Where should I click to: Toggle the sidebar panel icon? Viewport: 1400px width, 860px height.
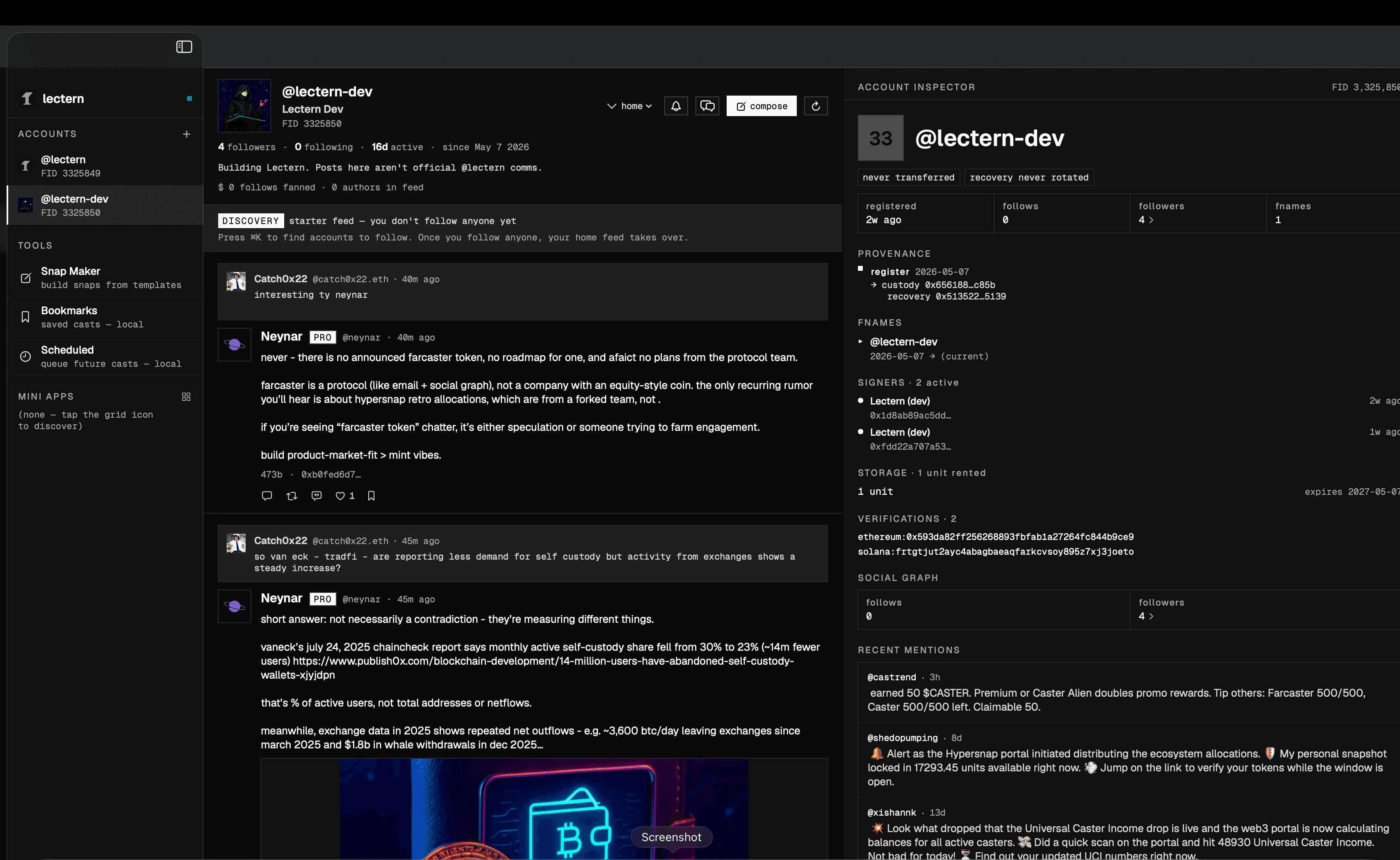184,47
